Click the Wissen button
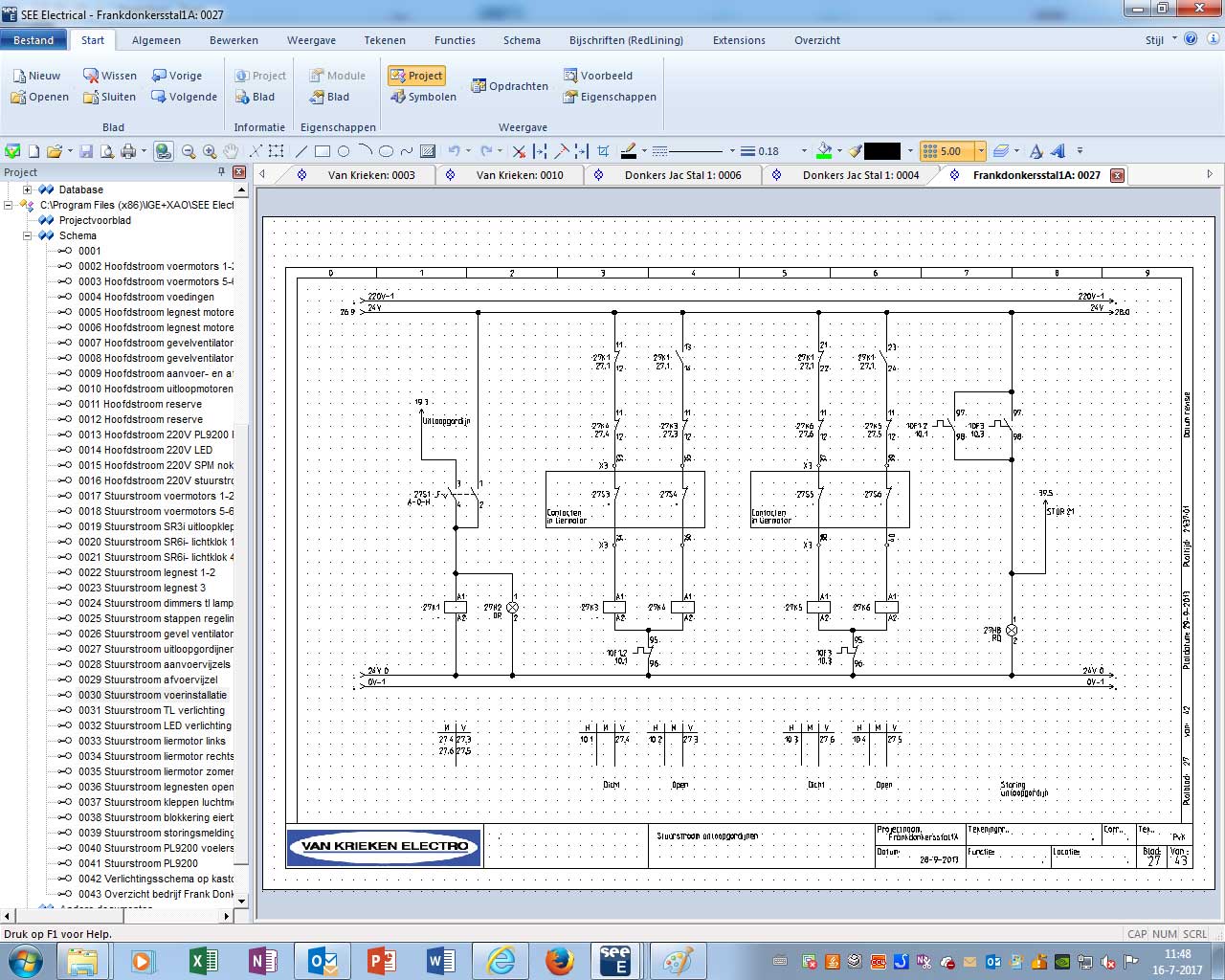 [x=110, y=76]
